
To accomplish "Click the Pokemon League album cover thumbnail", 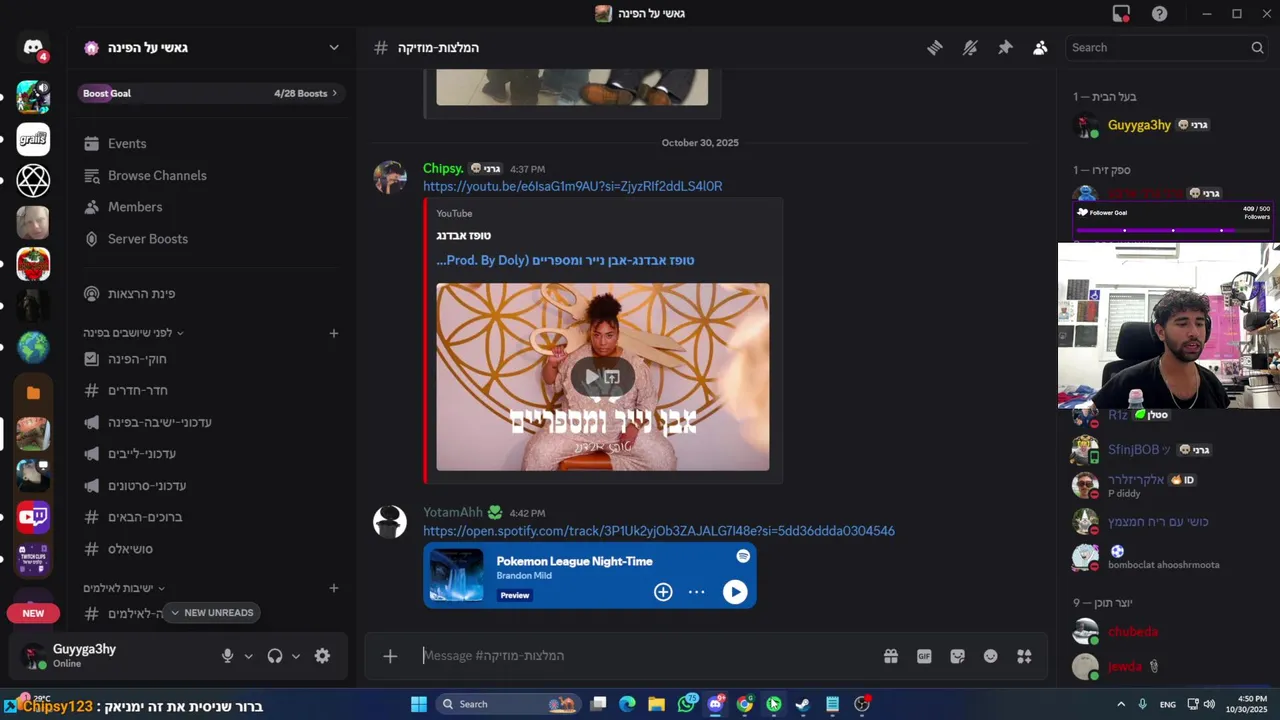I will 457,575.
